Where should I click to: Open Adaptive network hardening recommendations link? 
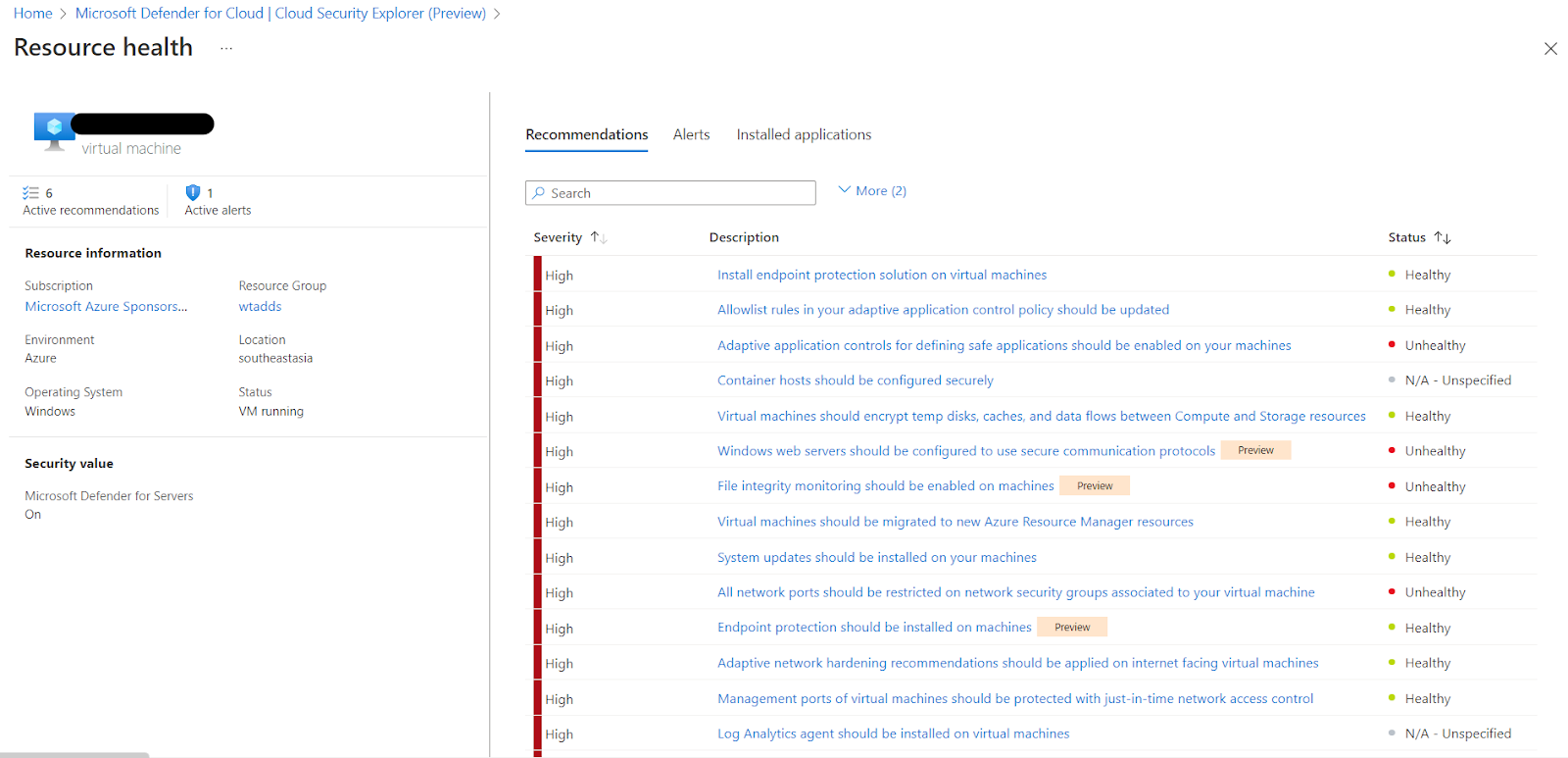click(1018, 663)
